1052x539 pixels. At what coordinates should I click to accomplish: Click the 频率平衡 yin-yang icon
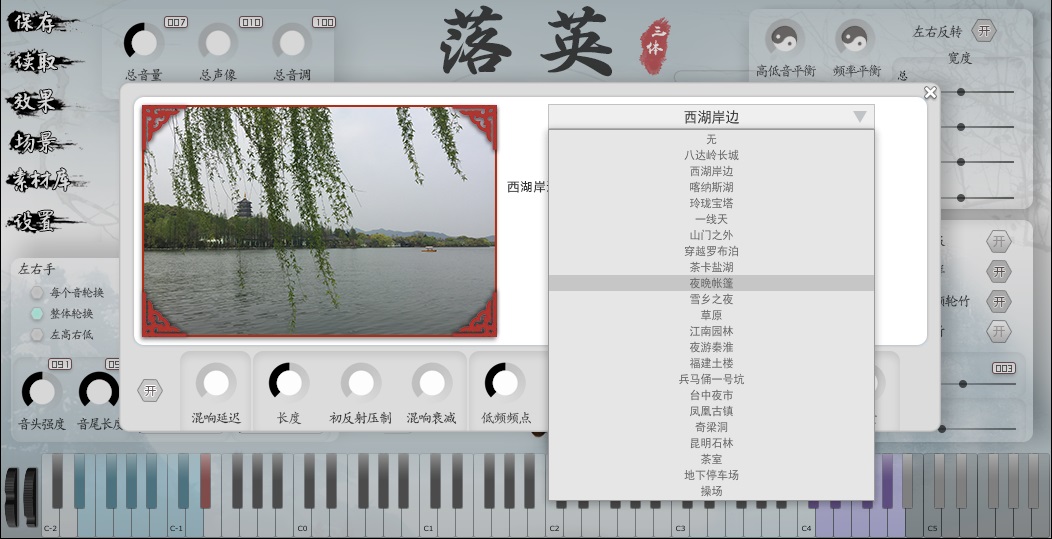855,38
